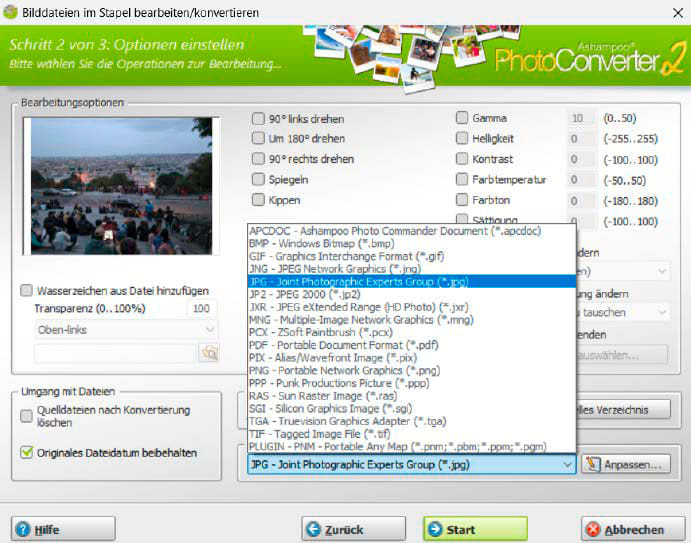
Task: Select PLUGIN PNM Portable Any Map format
Action: [x=412, y=446]
